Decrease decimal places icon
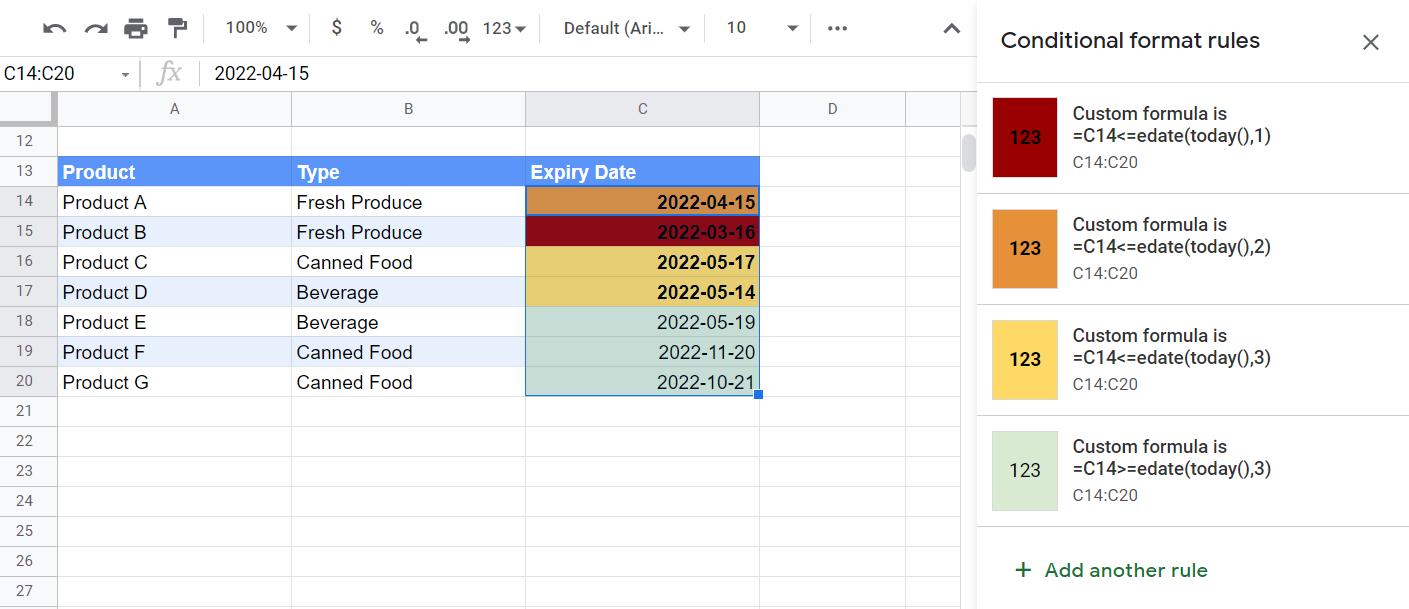Screen dimensions: 1409x609 tap(414, 28)
